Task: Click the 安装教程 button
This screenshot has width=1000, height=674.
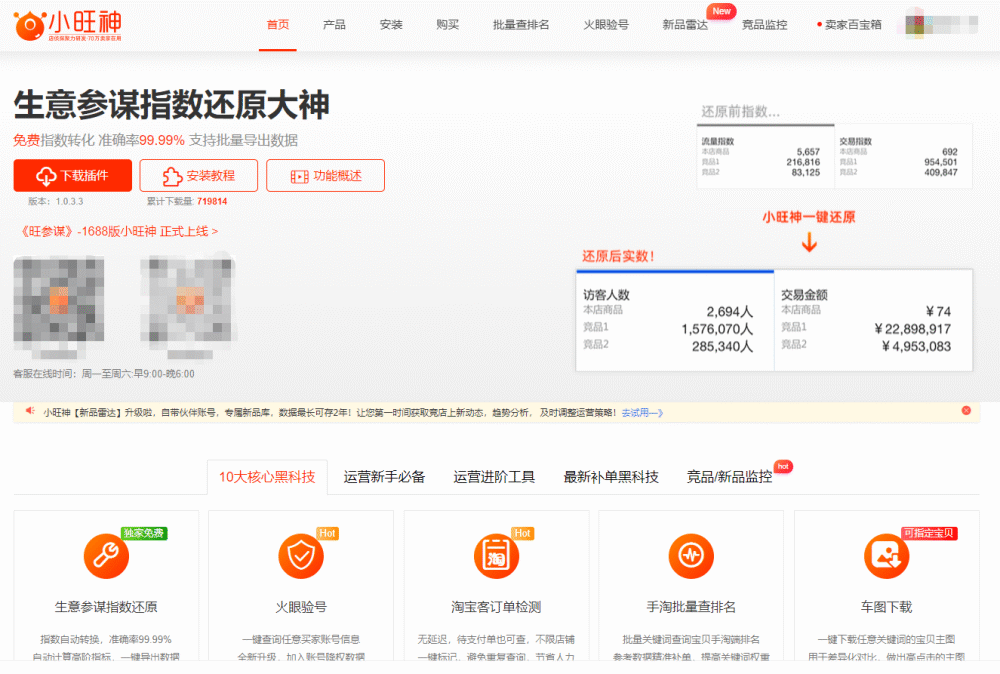Action: [x=198, y=175]
